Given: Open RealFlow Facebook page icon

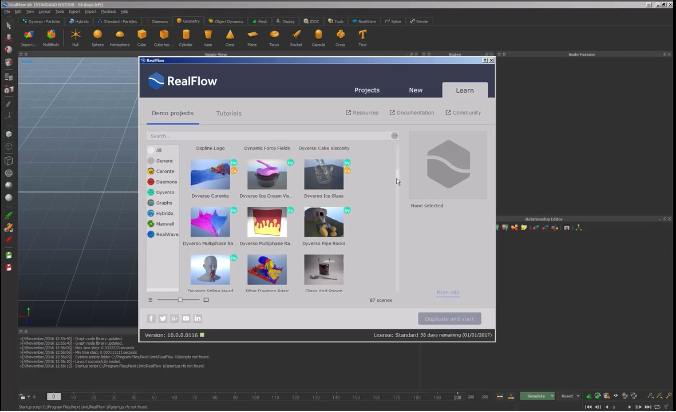Looking at the screenshot, I should 151,318.
